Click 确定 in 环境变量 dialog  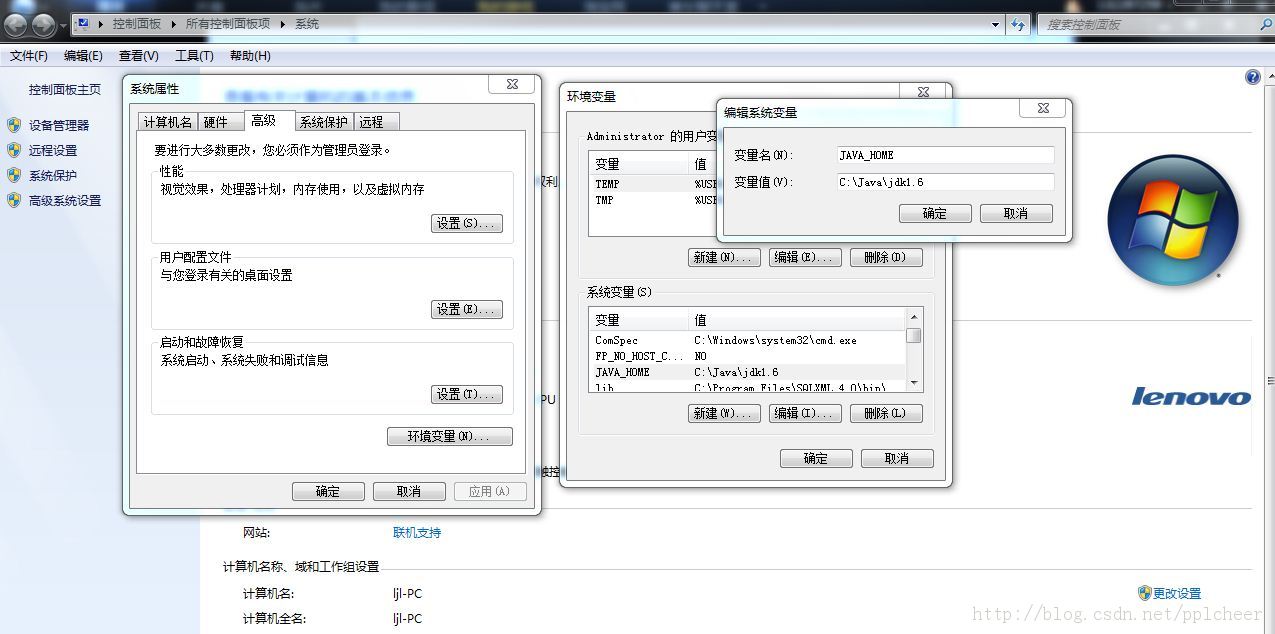click(x=816, y=458)
